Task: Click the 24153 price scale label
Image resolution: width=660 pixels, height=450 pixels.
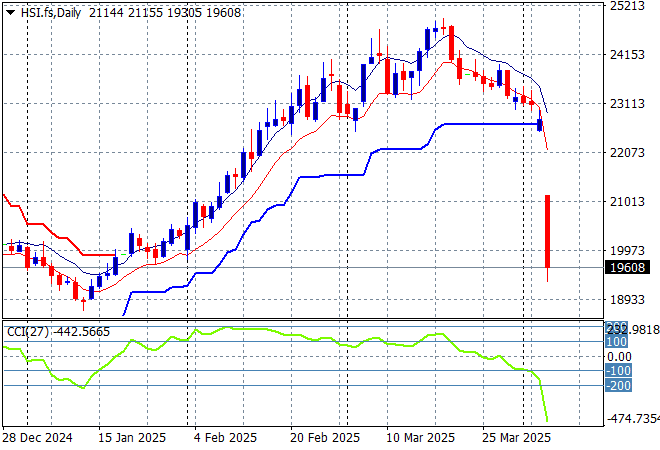Action: point(628,54)
